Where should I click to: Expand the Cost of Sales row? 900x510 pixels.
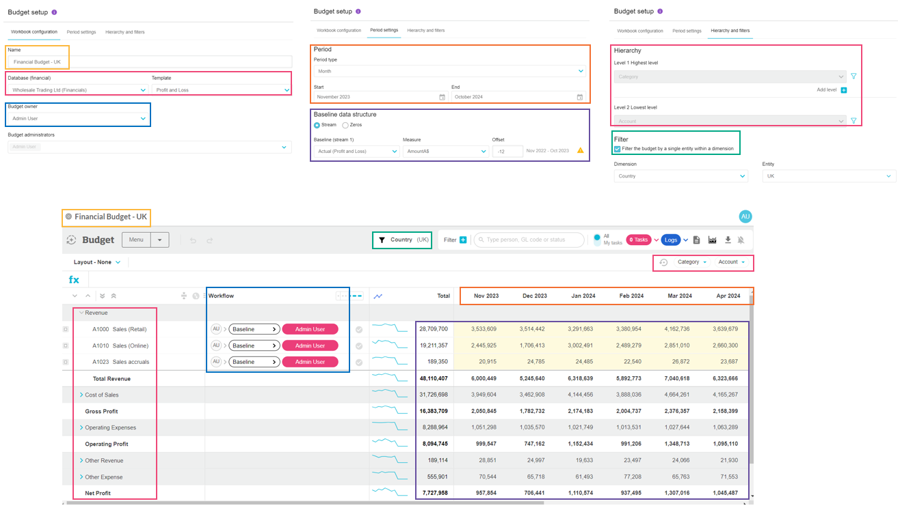(x=82, y=395)
